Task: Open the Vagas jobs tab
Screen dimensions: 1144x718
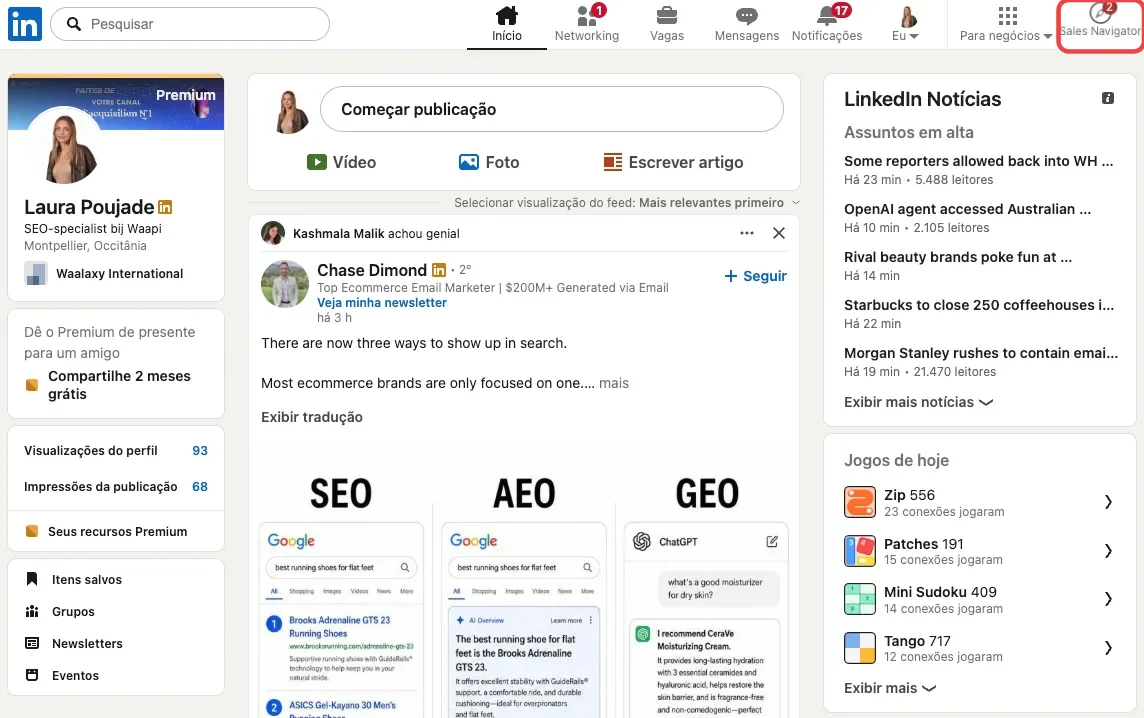Action: click(x=667, y=24)
